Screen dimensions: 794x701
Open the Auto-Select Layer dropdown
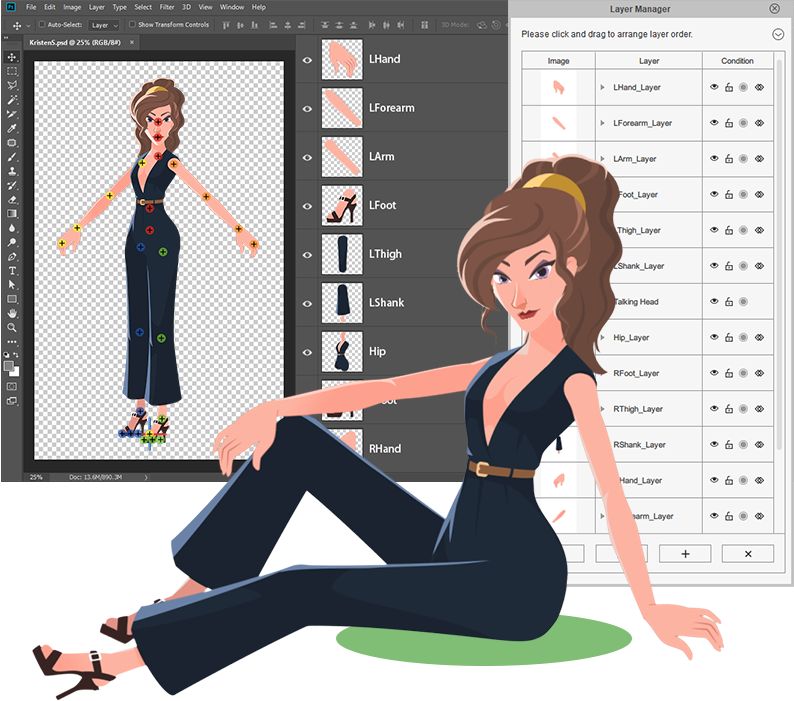pyautogui.click(x=103, y=25)
